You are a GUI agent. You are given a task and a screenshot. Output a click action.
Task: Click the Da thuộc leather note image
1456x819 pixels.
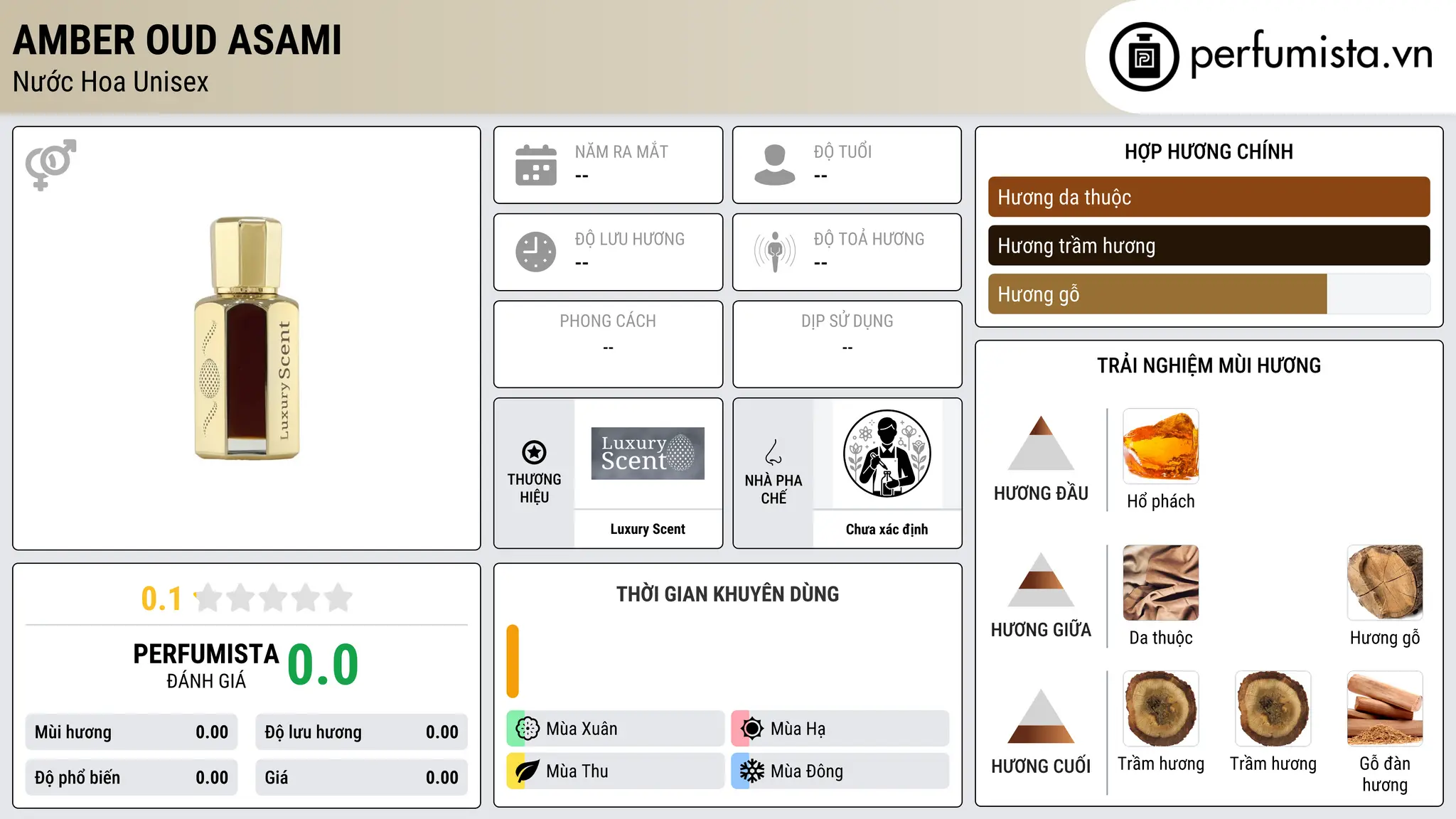(1161, 583)
